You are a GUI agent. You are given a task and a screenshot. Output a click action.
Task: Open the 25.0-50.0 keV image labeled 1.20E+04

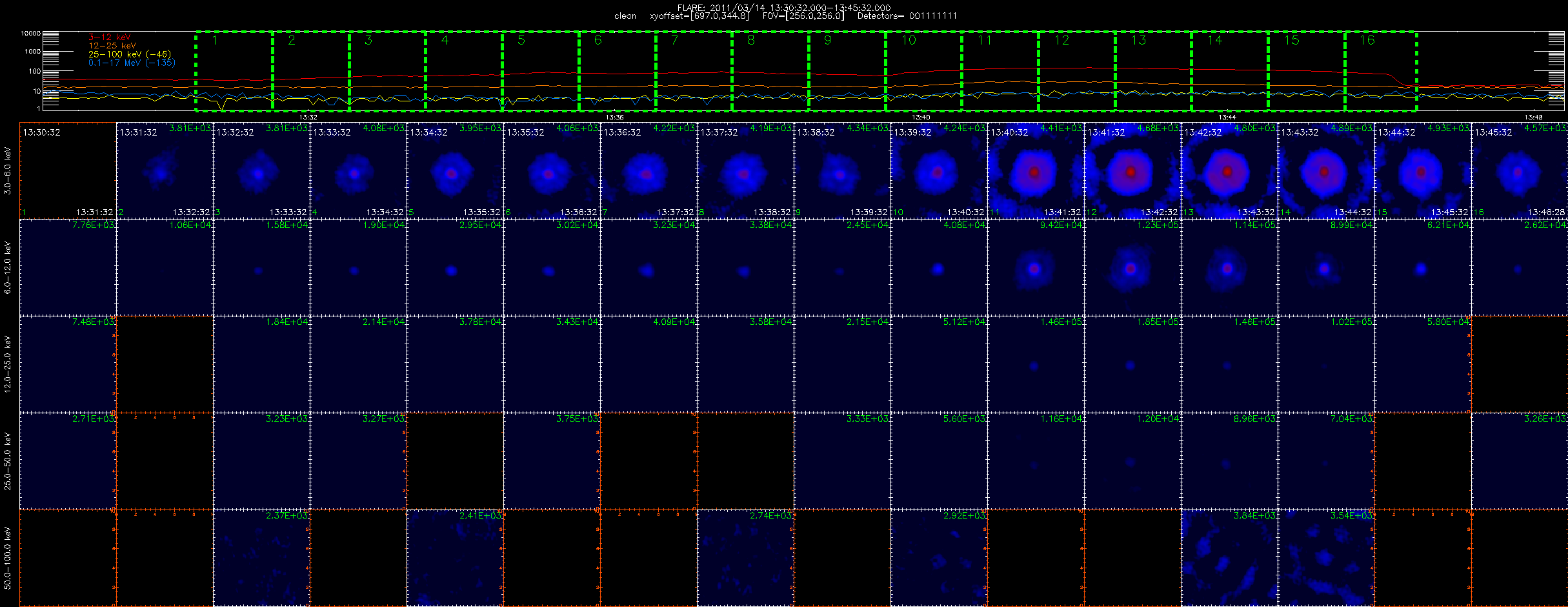click(1132, 461)
